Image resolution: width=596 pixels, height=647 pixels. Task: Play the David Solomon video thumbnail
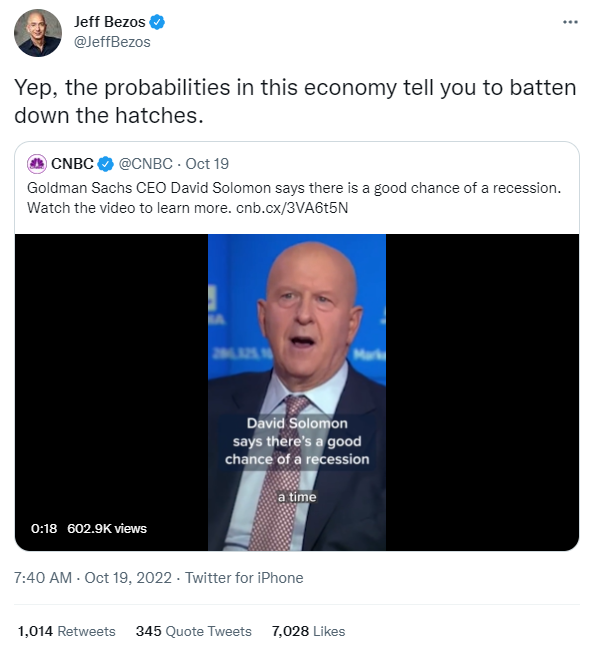297,392
